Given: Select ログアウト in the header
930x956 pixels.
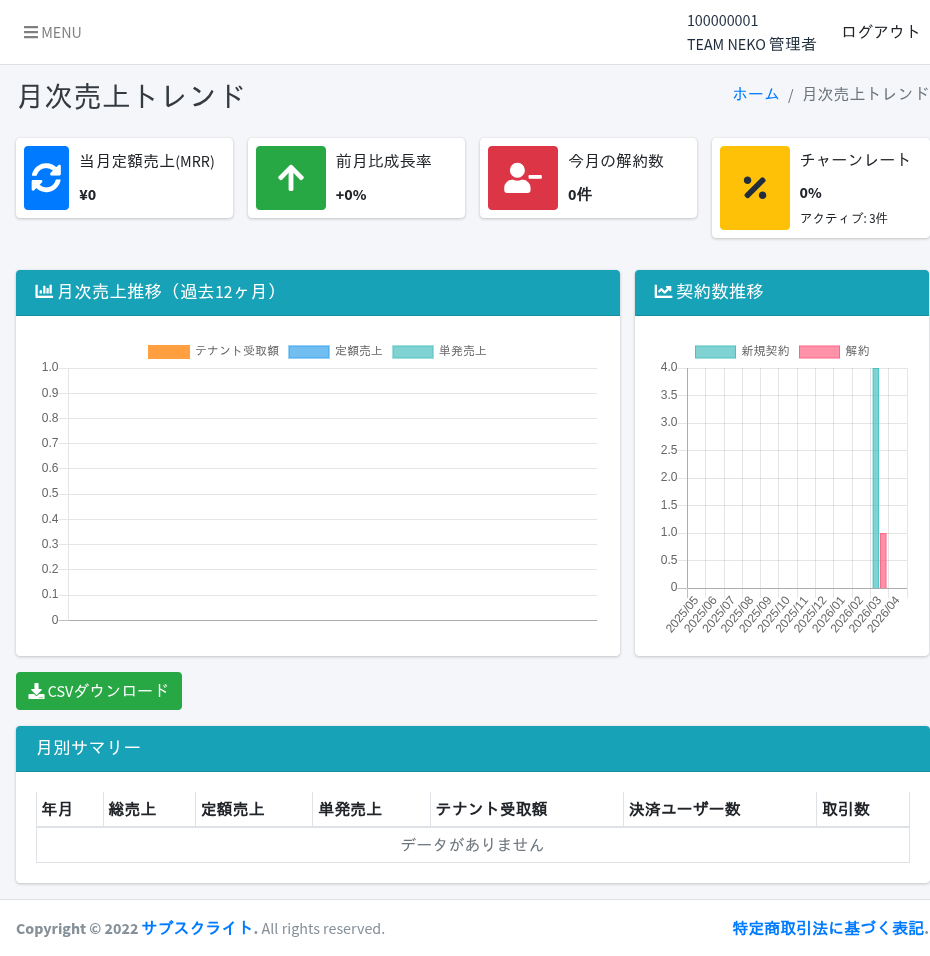Looking at the screenshot, I should click(880, 31).
